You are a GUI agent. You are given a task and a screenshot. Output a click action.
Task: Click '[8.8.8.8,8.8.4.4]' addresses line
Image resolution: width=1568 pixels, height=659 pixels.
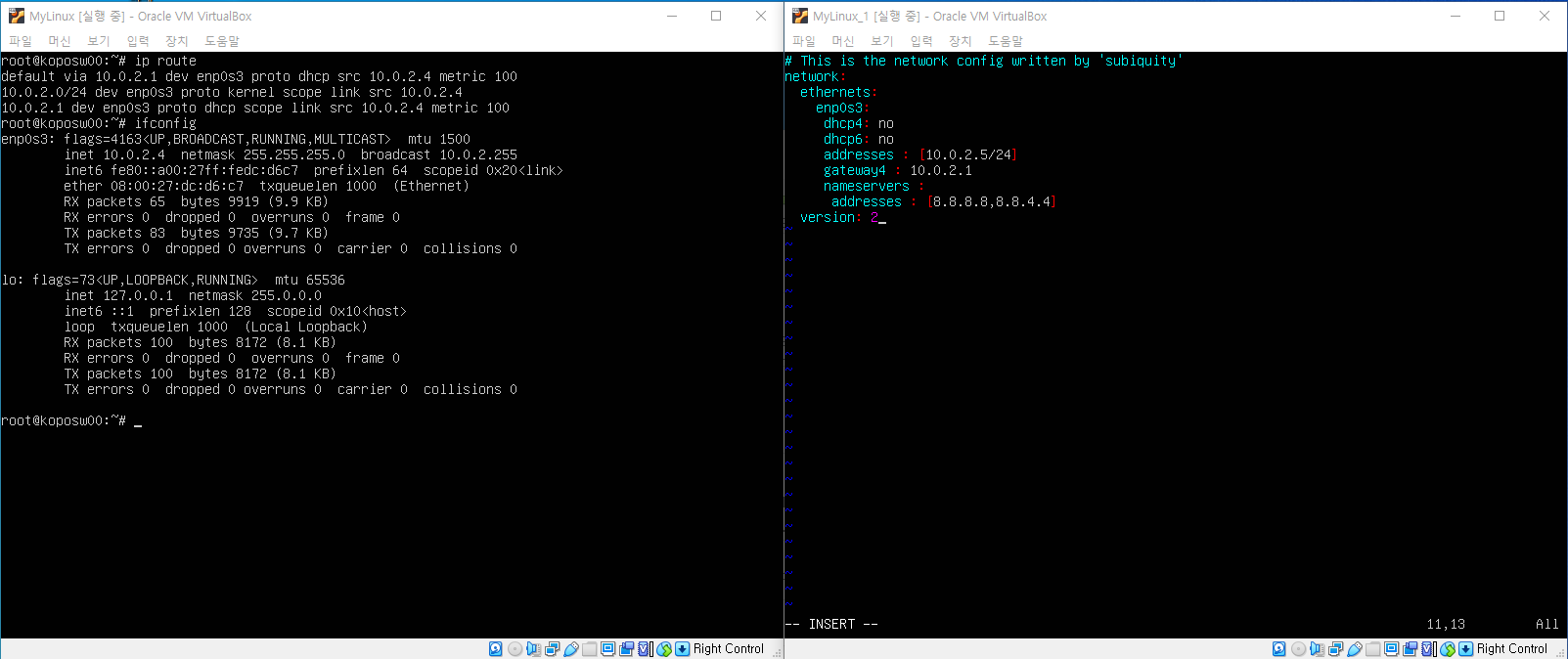click(x=944, y=201)
